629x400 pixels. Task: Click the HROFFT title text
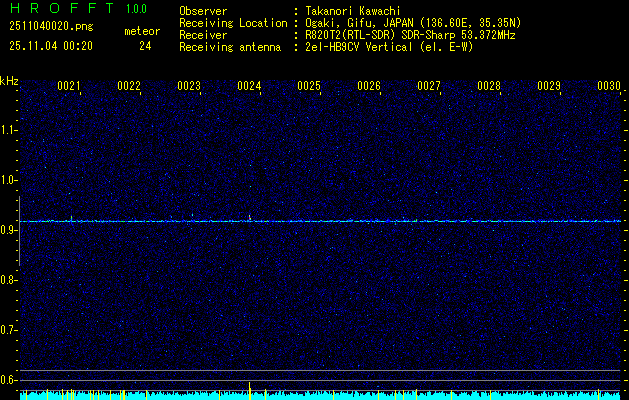coord(62,8)
